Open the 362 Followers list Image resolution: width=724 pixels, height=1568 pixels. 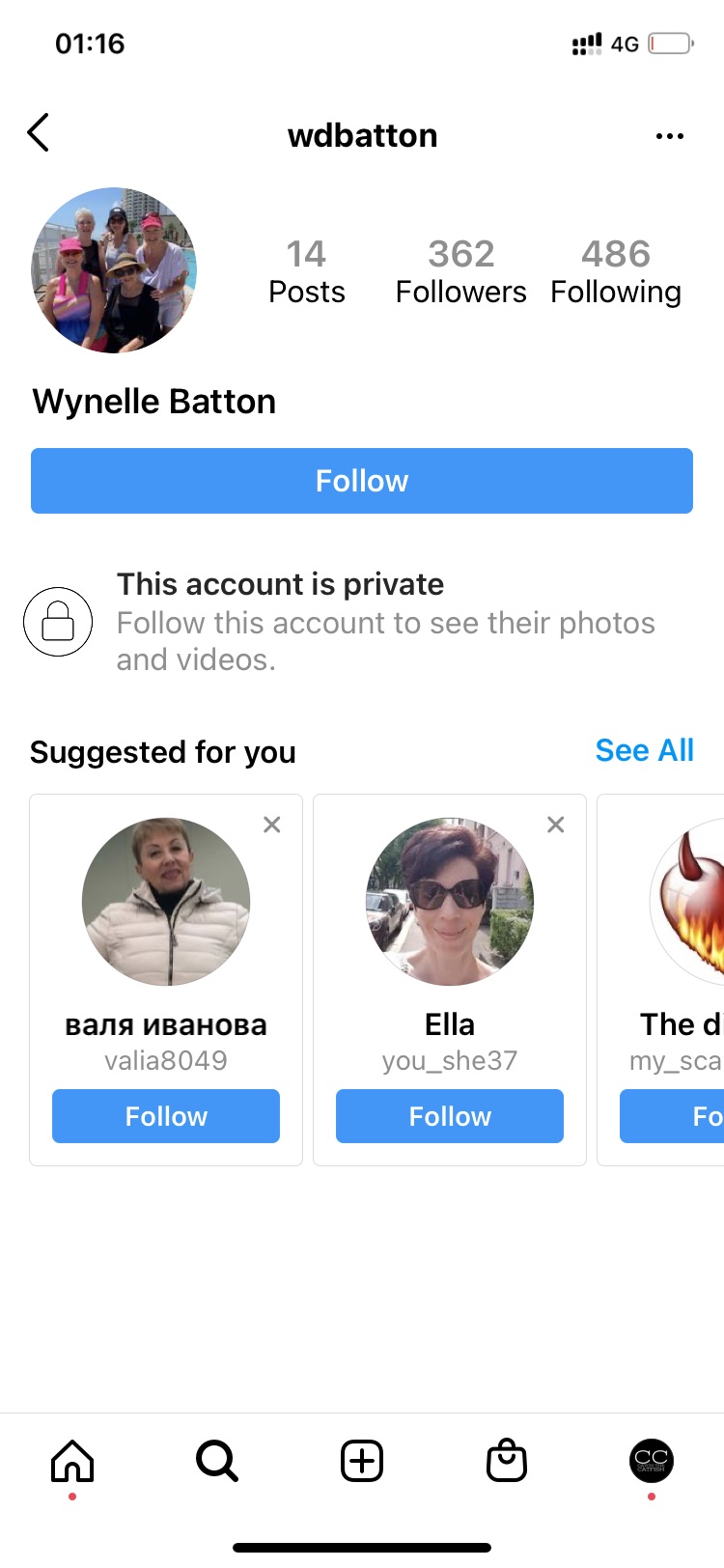pos(461,271)
